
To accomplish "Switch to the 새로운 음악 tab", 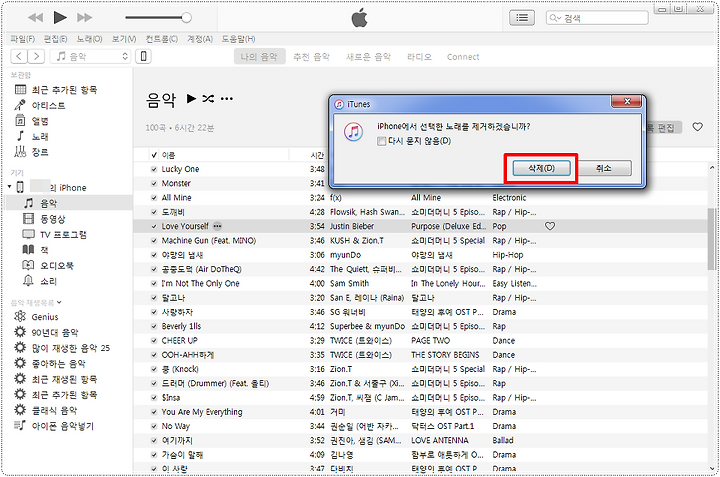I will click(x=368, y=57).
